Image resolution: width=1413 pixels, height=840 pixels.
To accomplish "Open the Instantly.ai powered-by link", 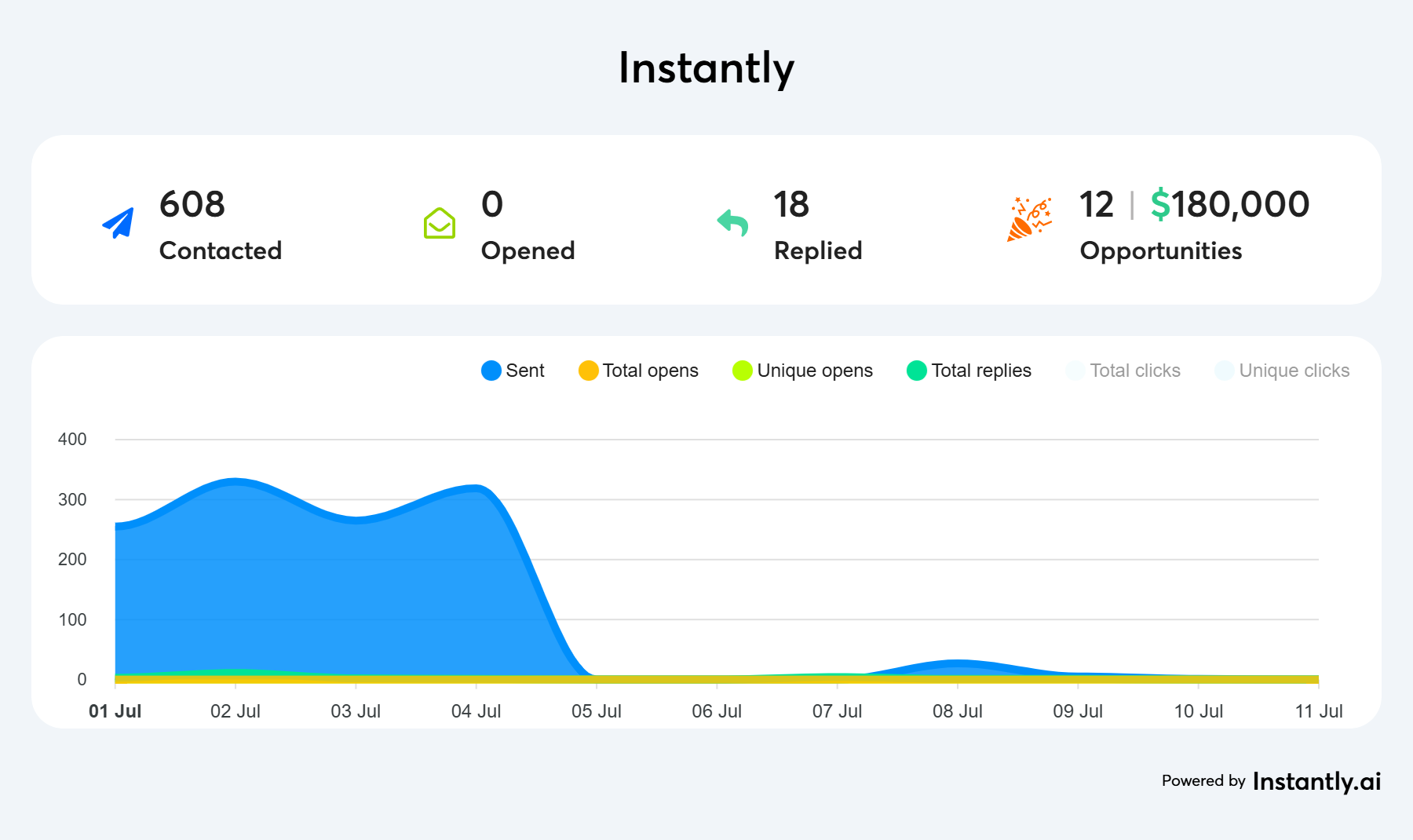I will pos(1316,781).
